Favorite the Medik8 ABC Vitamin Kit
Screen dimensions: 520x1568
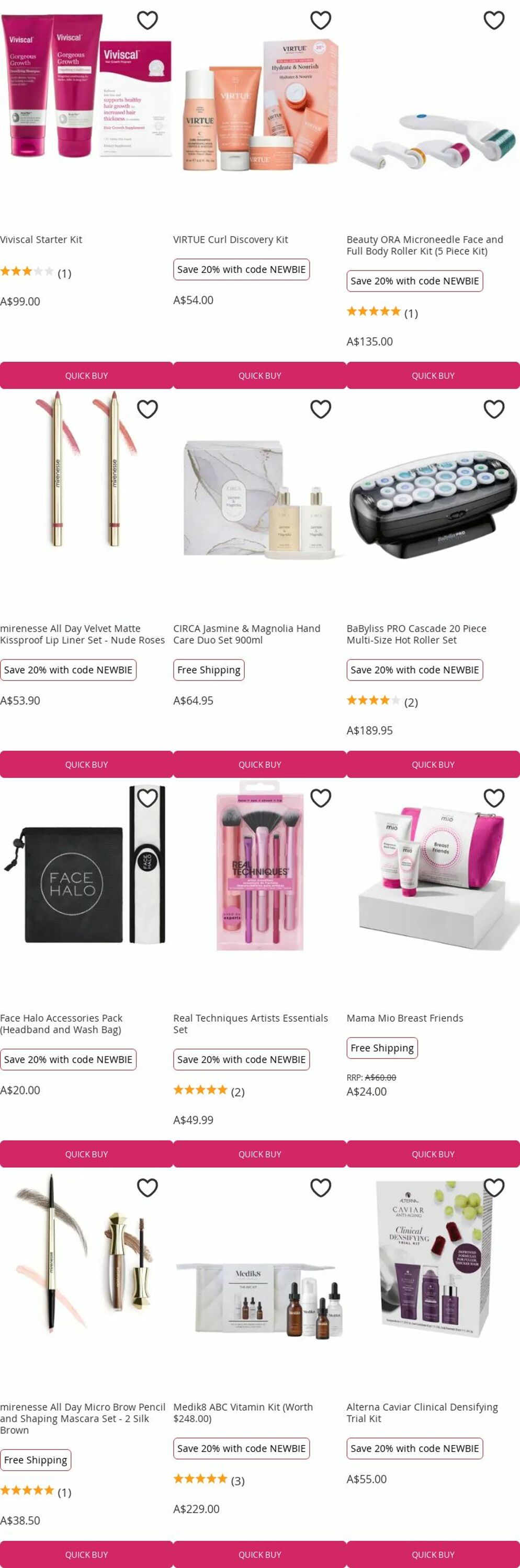321,1187
